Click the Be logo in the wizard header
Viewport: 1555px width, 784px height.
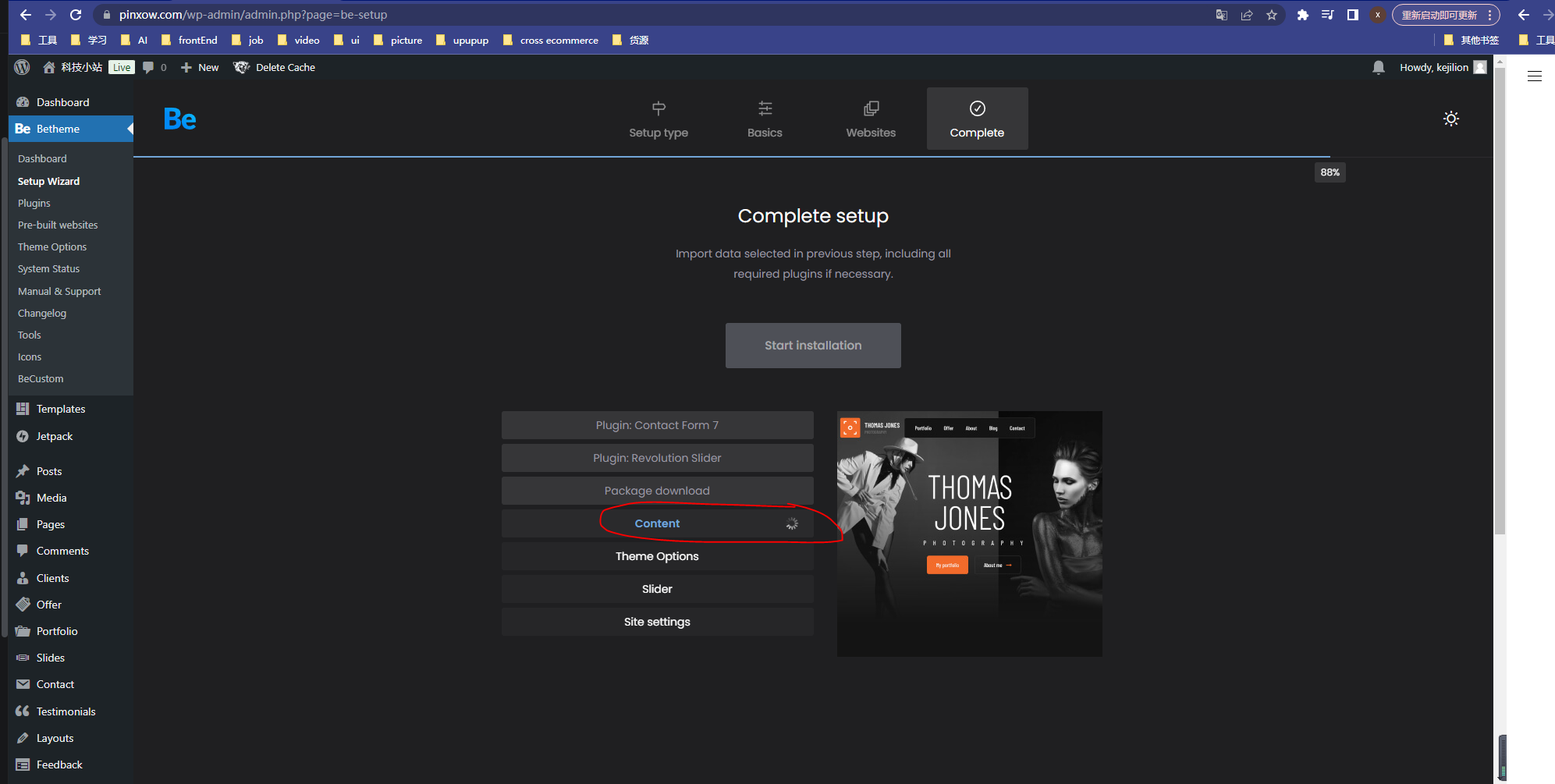[x=180, y=119]
